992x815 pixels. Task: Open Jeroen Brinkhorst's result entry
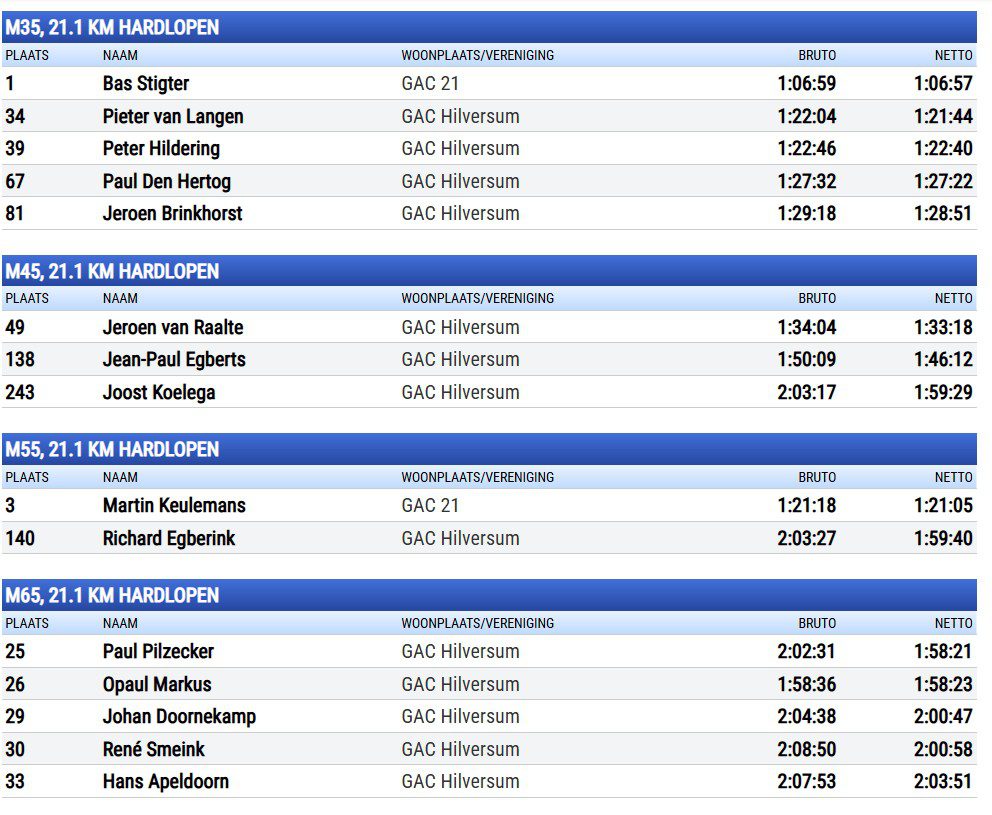172,213
